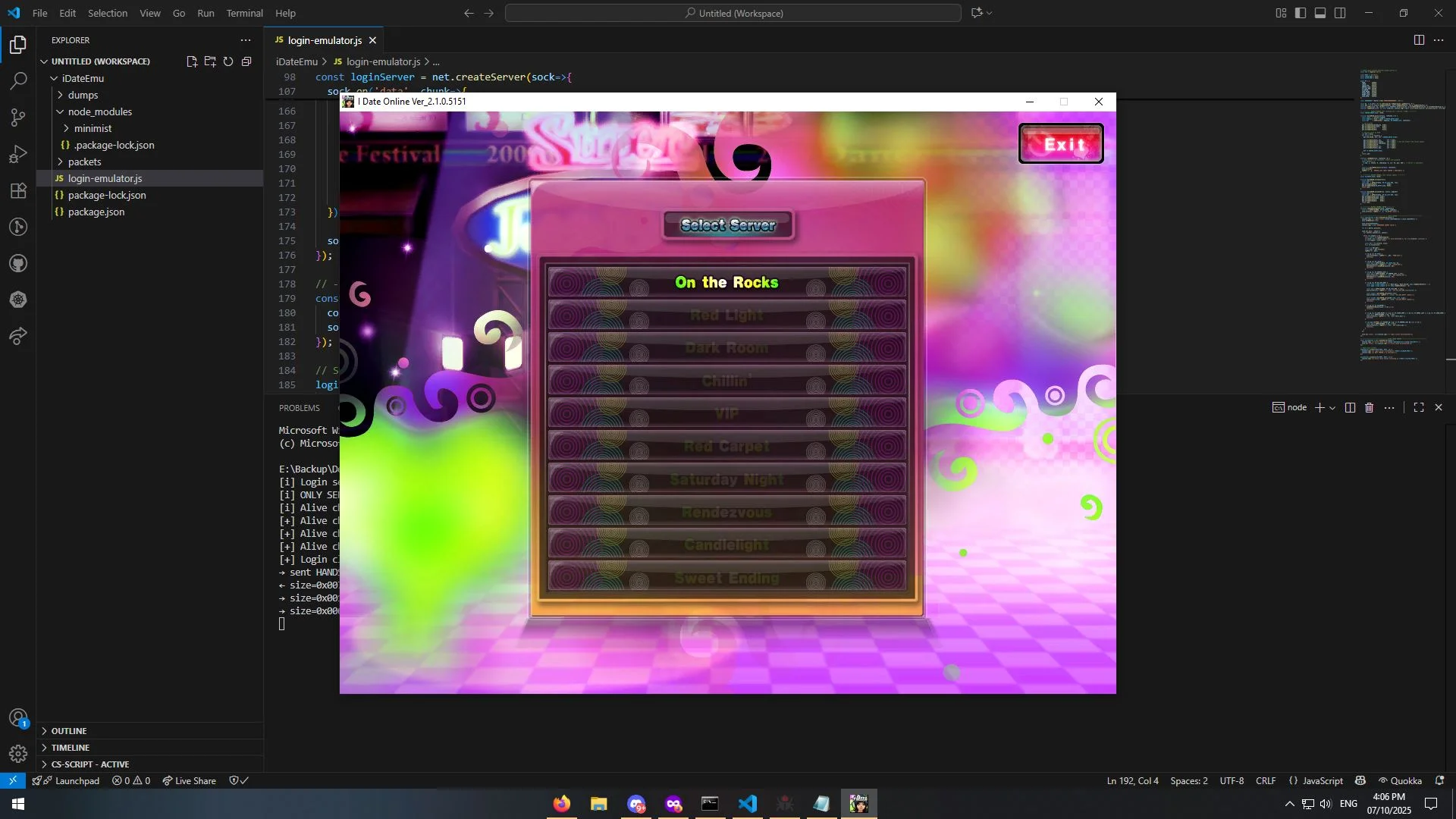
Task: Open the Customize Layout button
Action: [x=1281, y=13]
